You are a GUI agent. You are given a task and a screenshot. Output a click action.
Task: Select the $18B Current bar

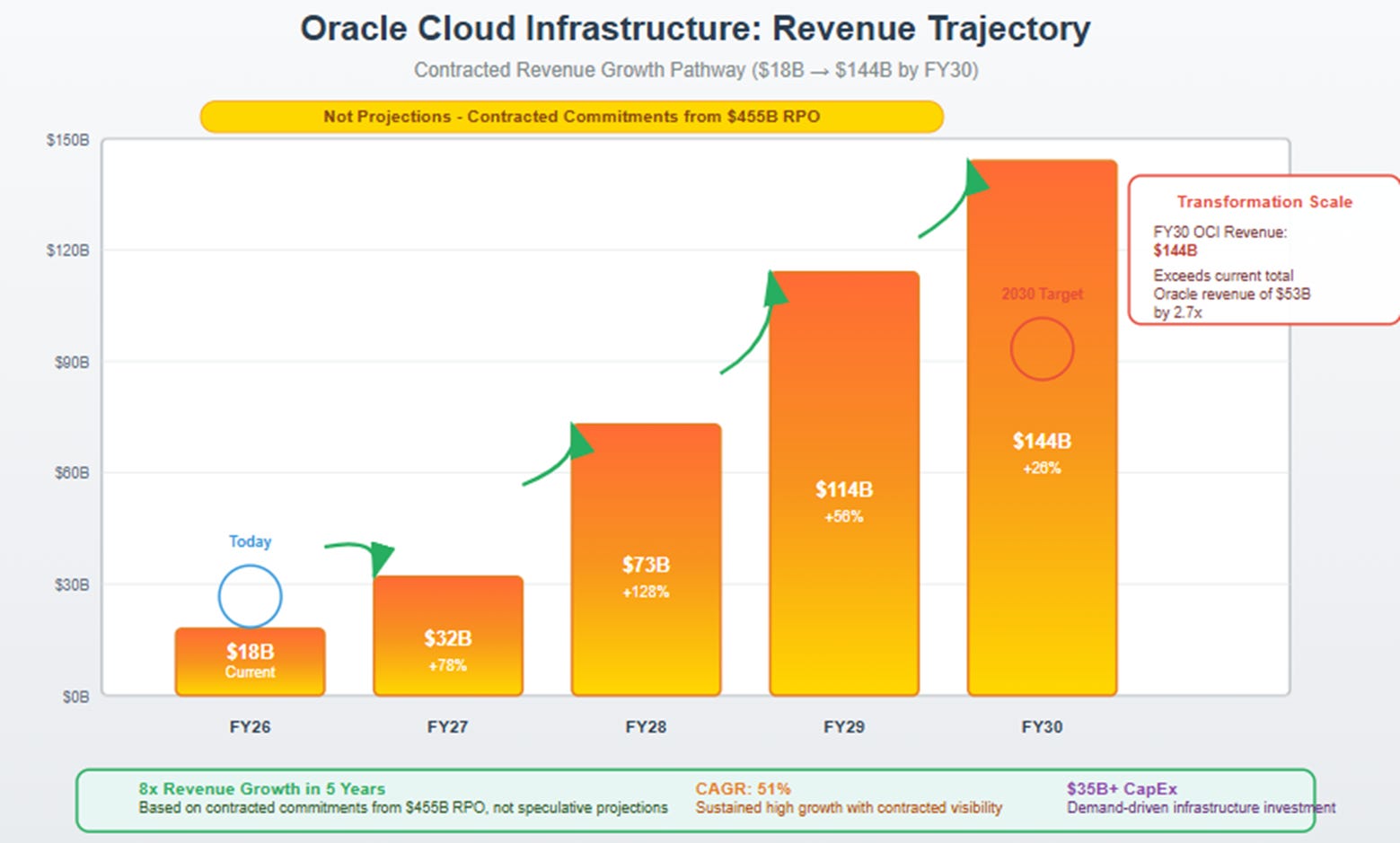(x=250, y=662)
